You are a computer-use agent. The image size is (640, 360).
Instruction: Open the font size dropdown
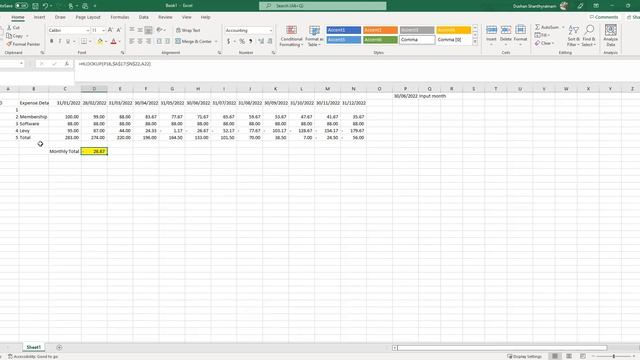(x=103, y=31)
